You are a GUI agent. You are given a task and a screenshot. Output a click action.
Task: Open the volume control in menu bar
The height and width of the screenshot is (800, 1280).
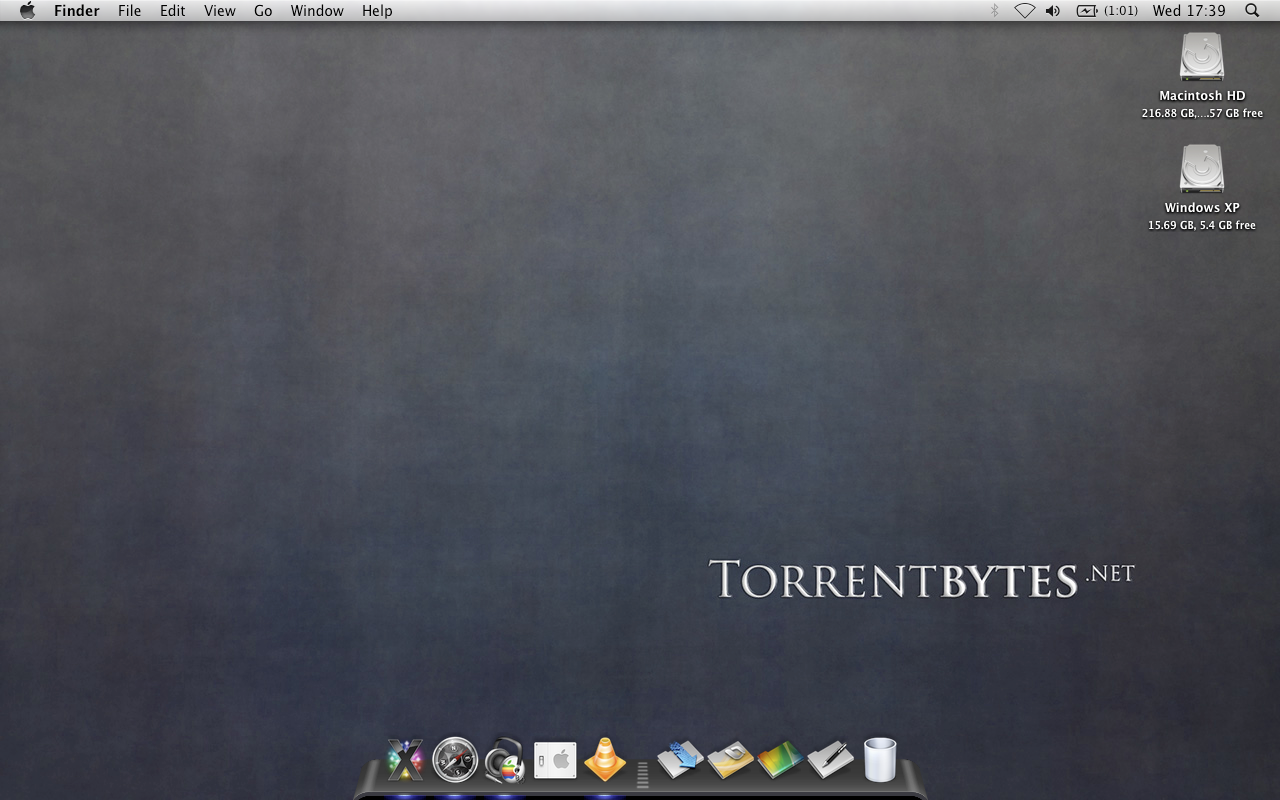tap(1053, 11)
